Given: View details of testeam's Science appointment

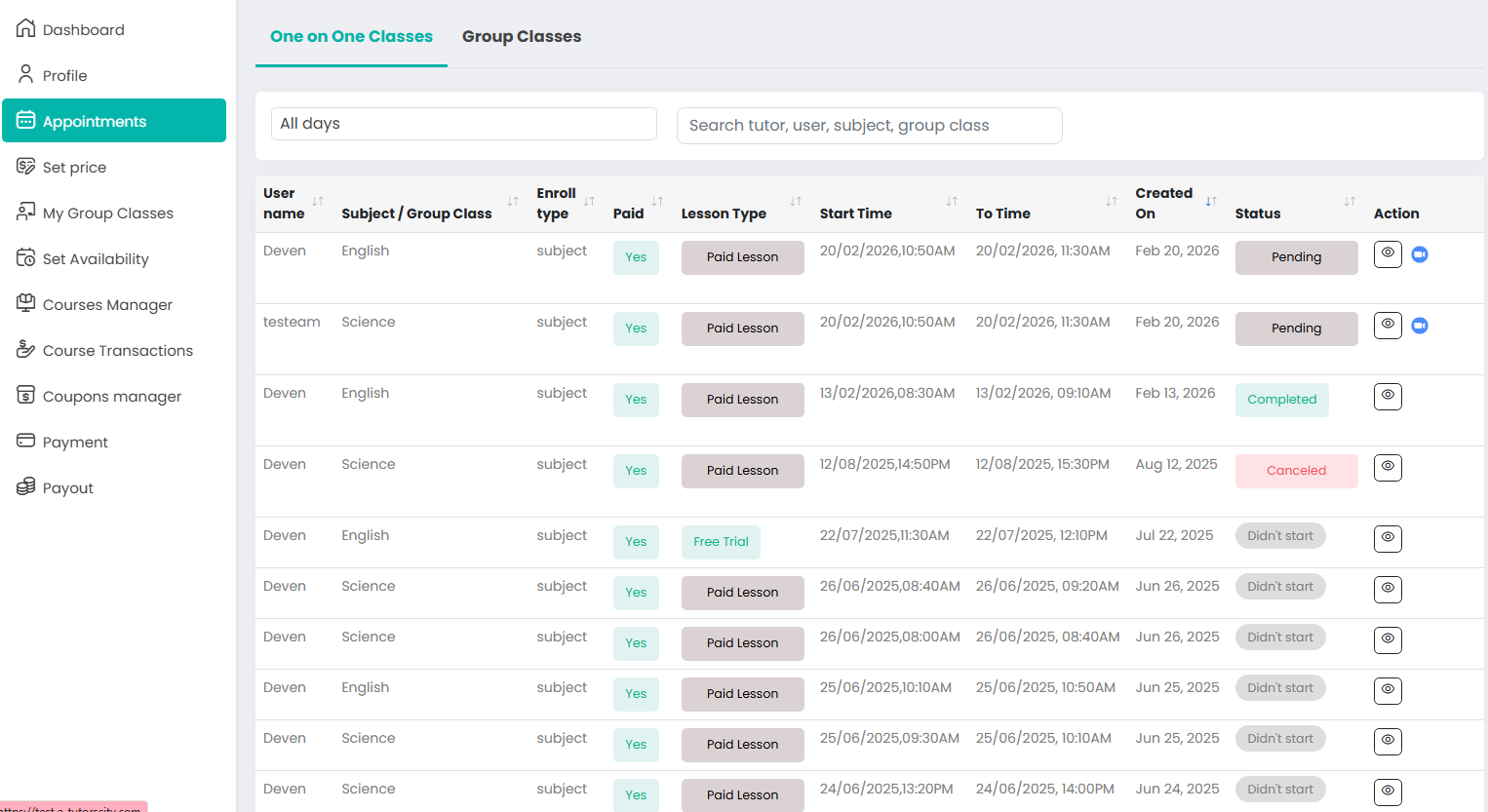Looking at the screenshot, I should coord(1388,326).
